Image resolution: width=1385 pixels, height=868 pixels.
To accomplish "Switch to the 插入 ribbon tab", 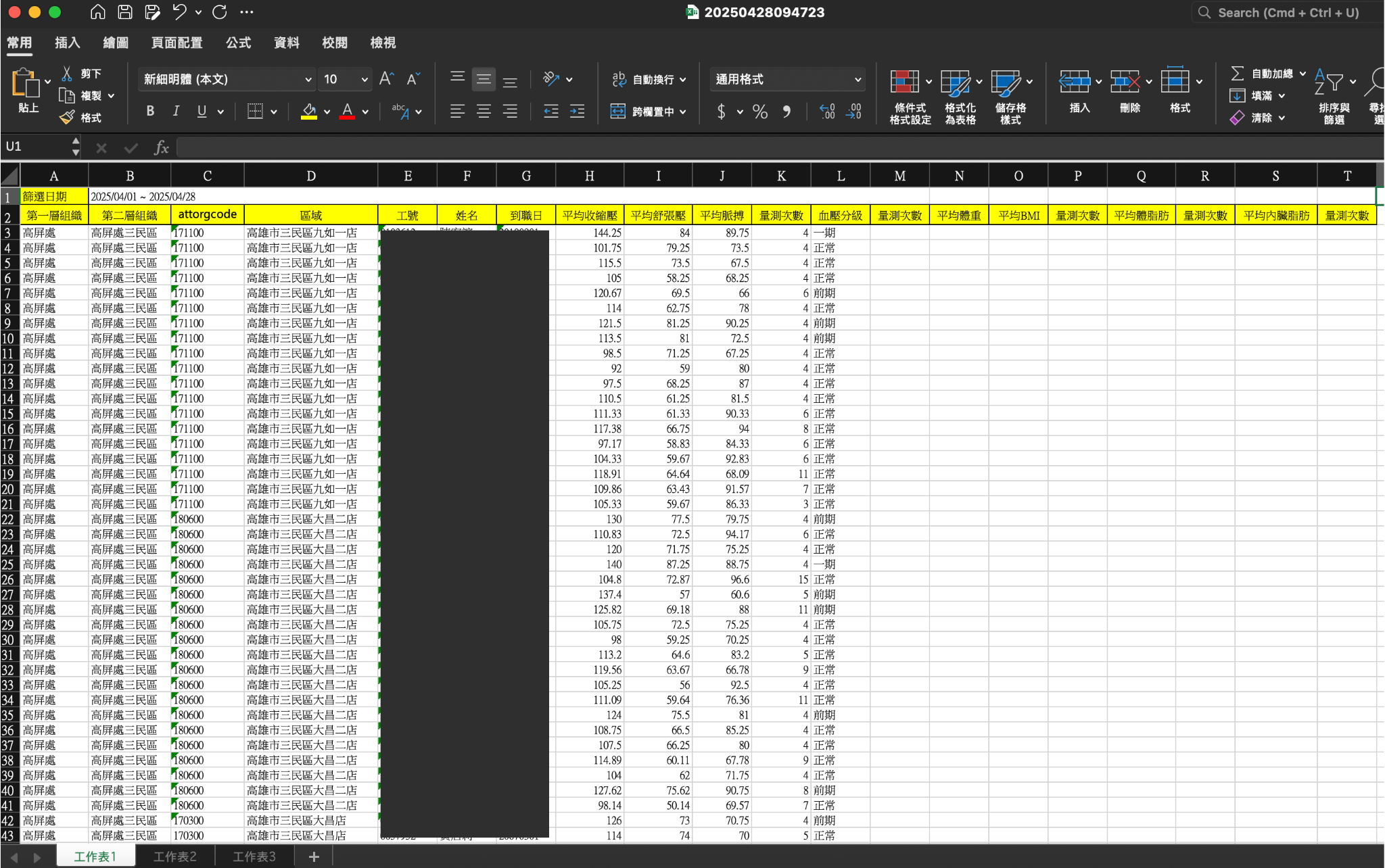I will [68, 43].
